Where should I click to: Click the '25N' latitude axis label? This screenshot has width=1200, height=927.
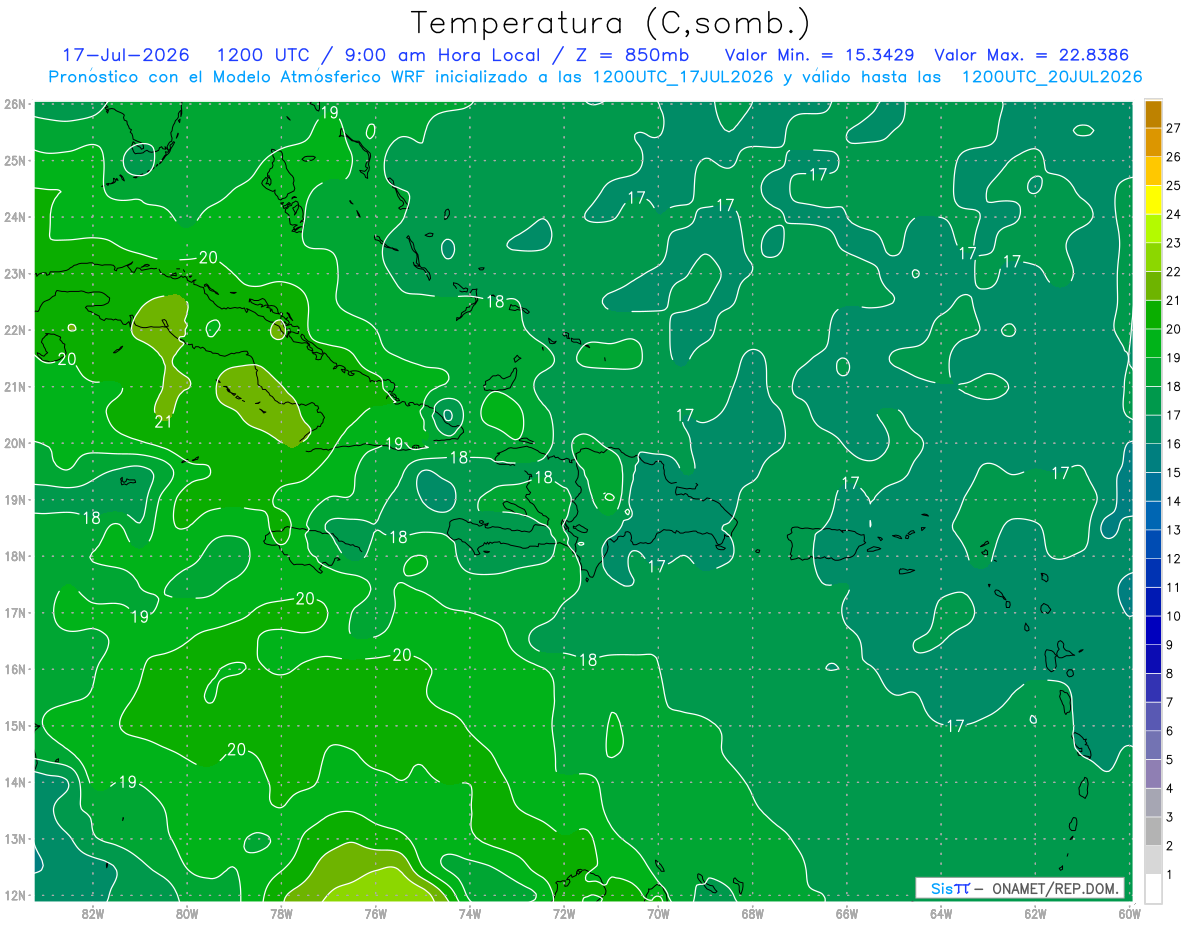pos(15,160)
